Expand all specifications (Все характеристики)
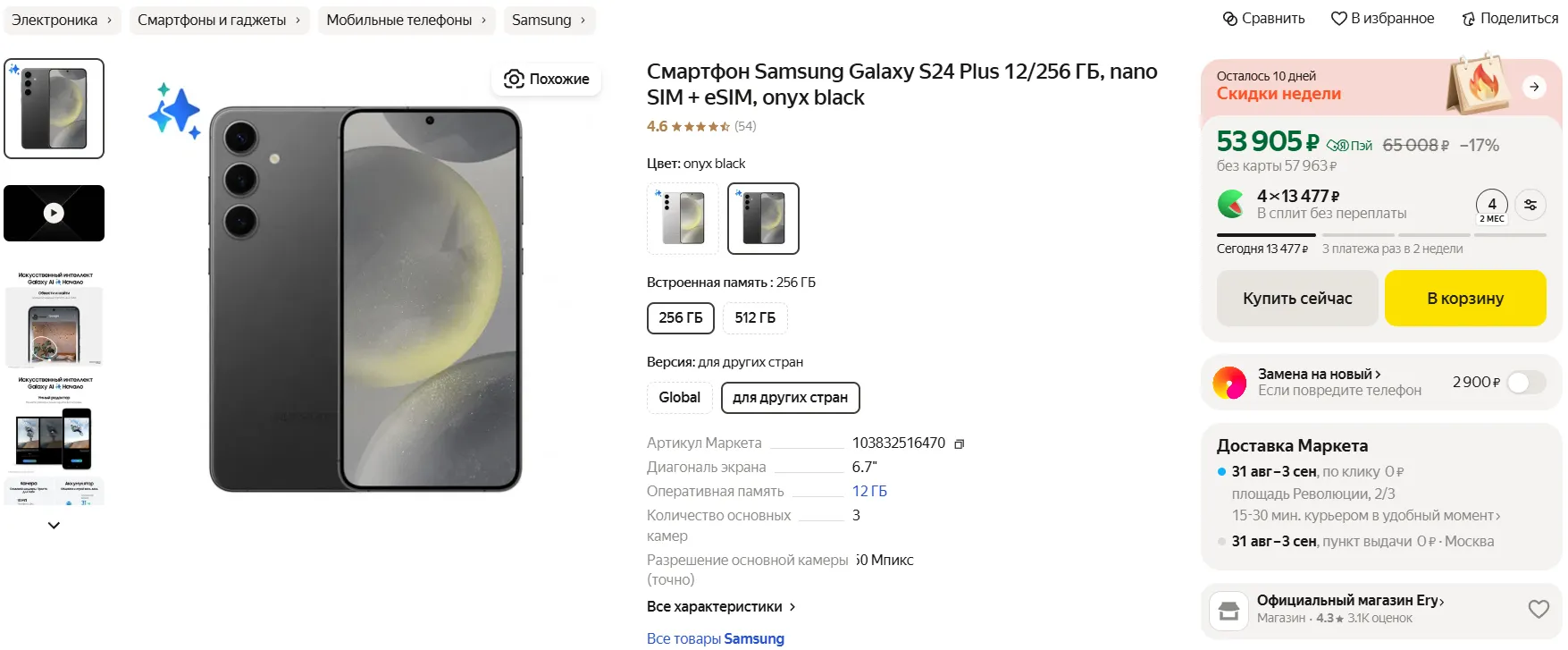Viewport: 1568px width, 650px height. pos(720,606)
